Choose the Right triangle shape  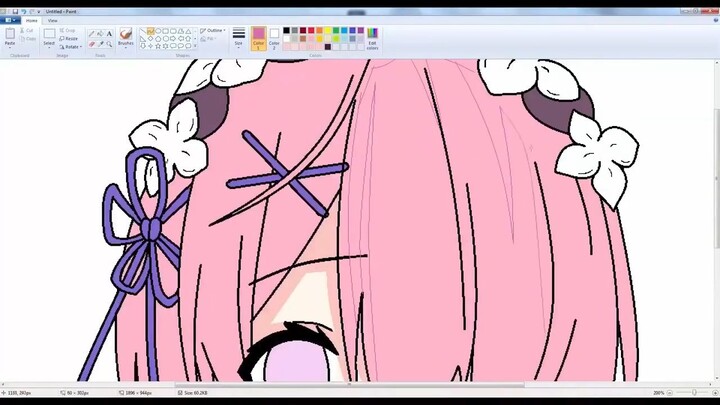point(143,39)
